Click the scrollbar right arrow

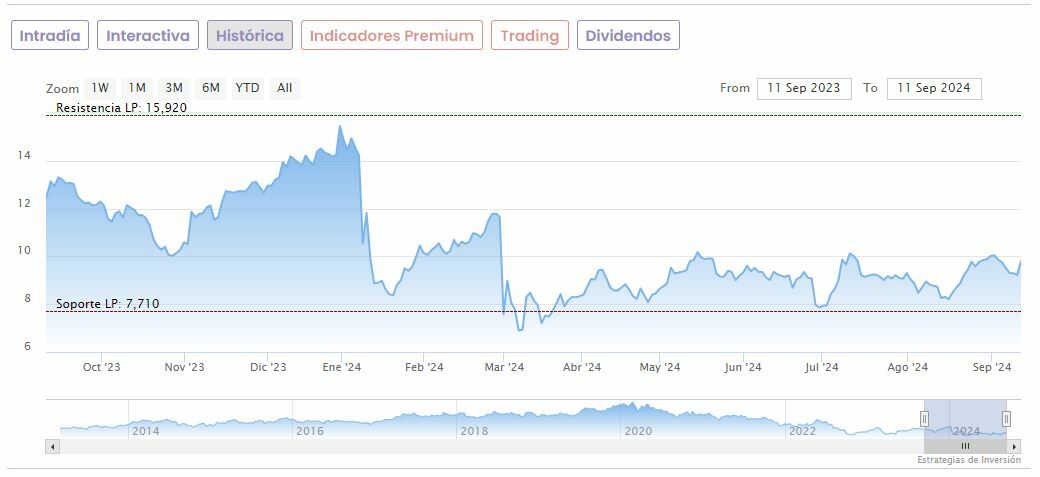coord(1014,446)
